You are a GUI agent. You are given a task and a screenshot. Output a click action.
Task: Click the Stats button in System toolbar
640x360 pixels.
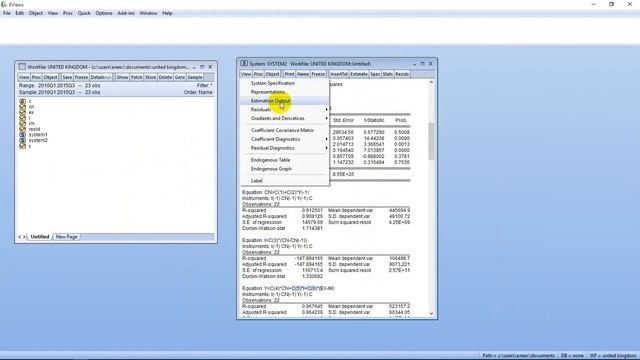[388, 74]
